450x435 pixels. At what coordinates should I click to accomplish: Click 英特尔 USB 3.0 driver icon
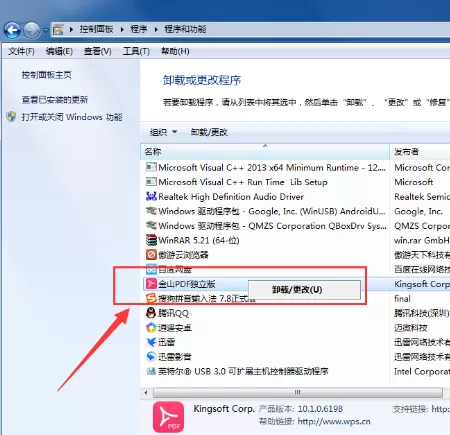151,371
